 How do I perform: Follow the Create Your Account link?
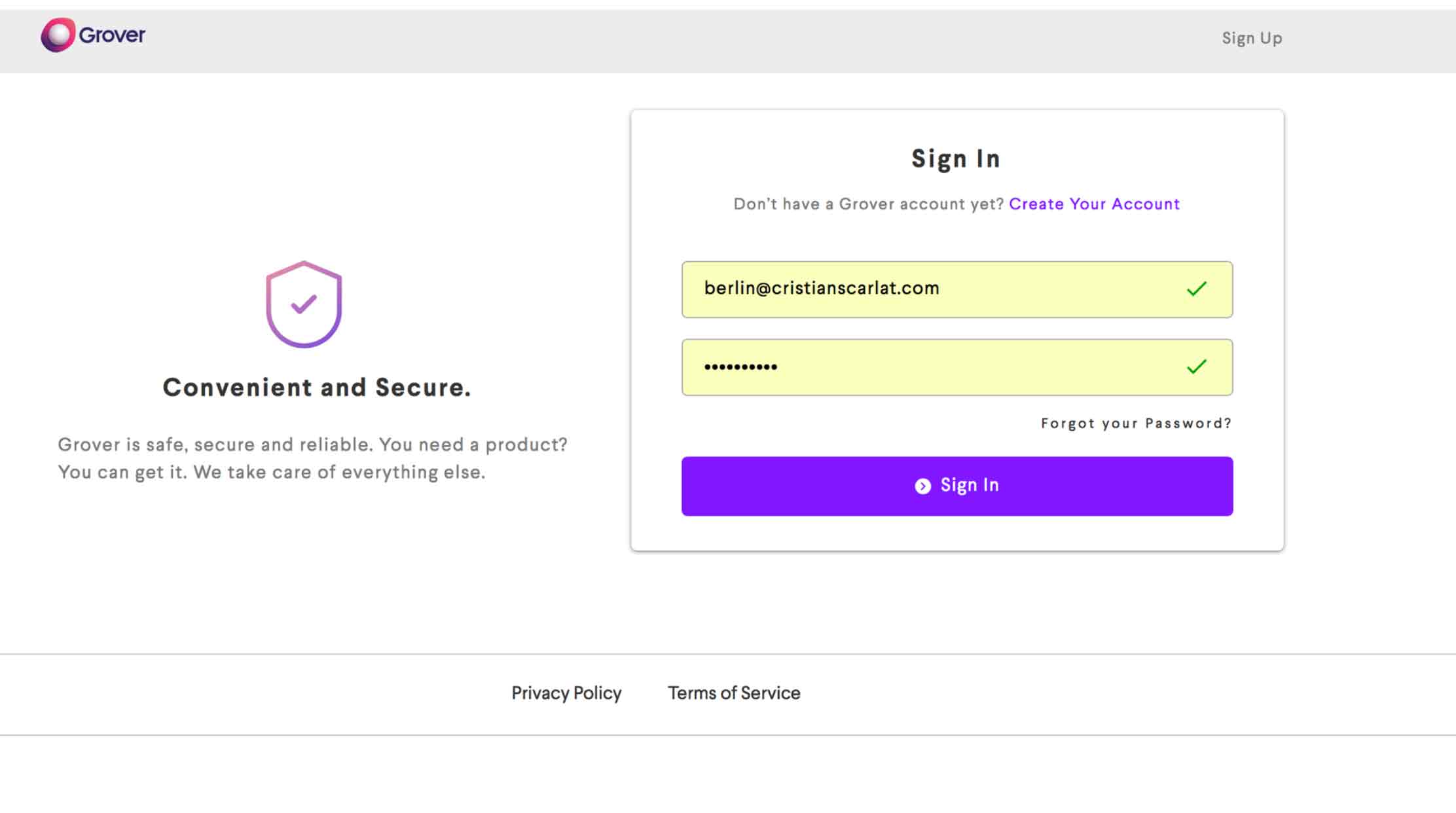[x=1094, y=204]
